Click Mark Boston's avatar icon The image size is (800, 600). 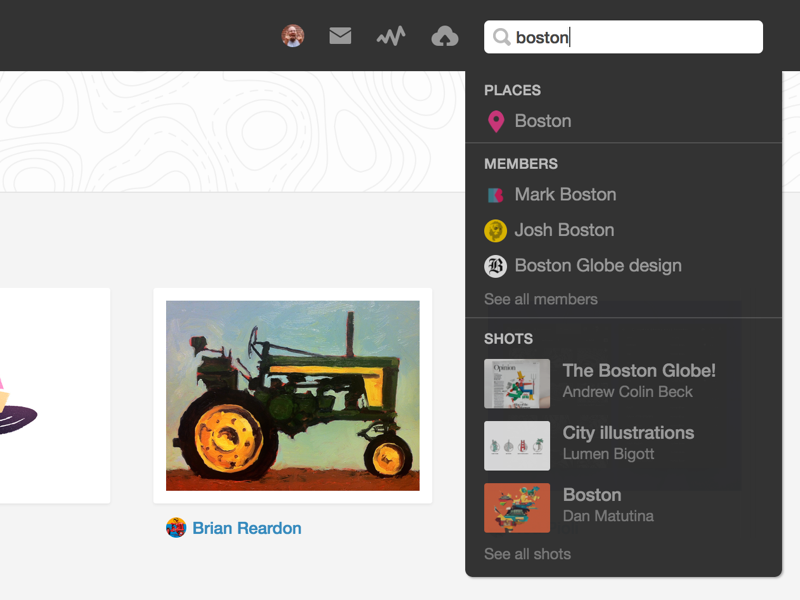495,195
